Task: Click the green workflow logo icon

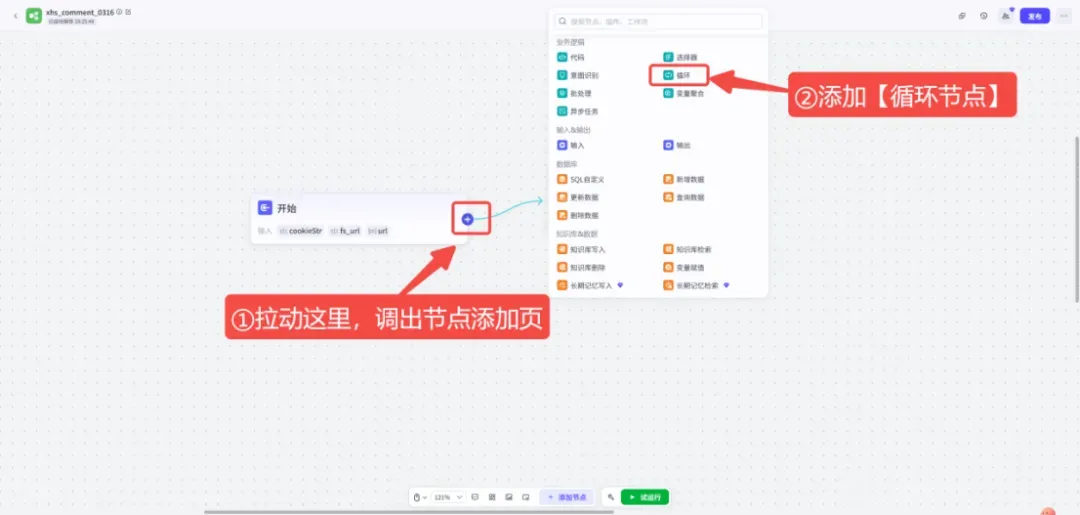Action: pos(34,15)
